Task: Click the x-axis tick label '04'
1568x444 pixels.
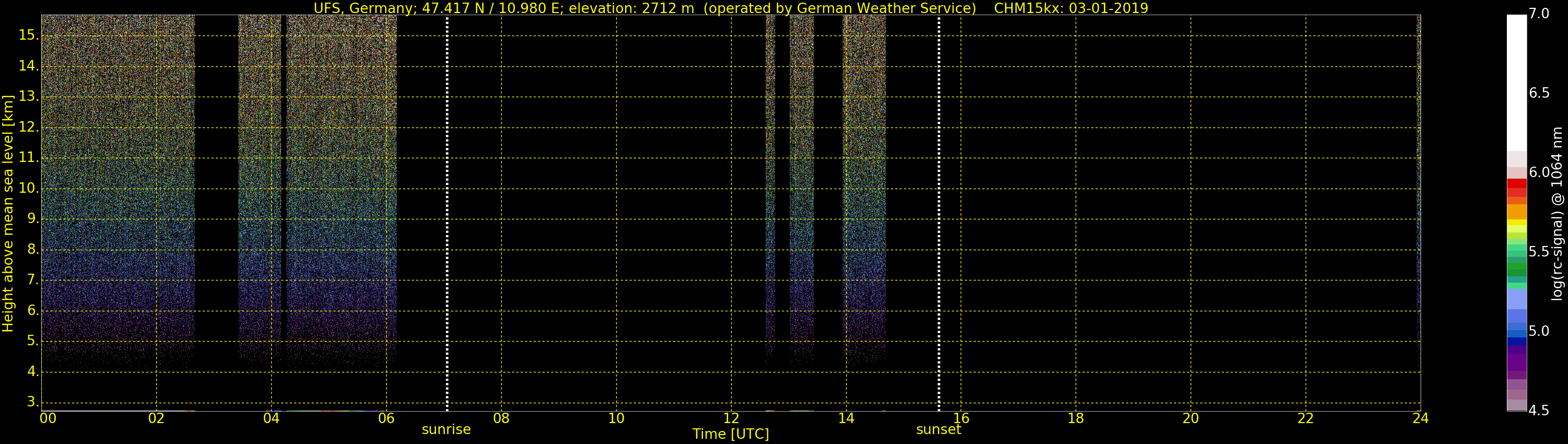Action: pos(271,418)
